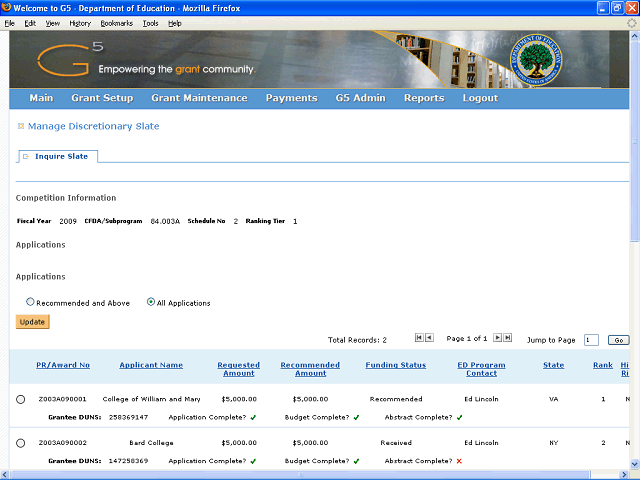Open the History menu
This screenshot has width=640, height=480.
(80, 23)
